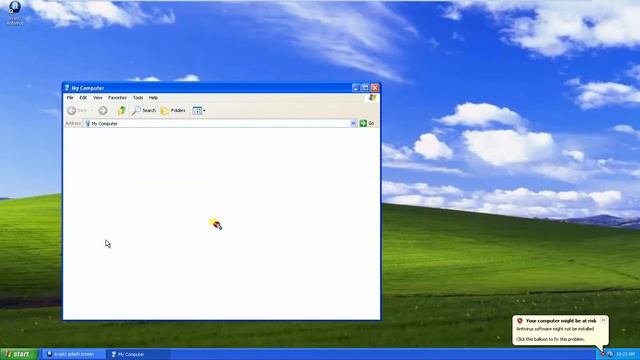This screenshot has height=360, width=640.
Task: Click the red security shield tray icon
Action: 603,354
